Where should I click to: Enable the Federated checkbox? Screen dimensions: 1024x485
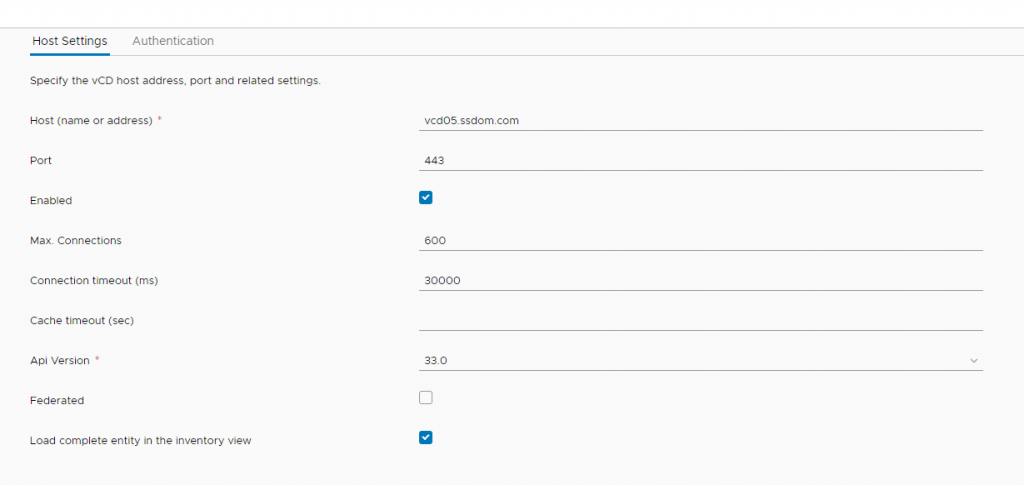(426, 398)
